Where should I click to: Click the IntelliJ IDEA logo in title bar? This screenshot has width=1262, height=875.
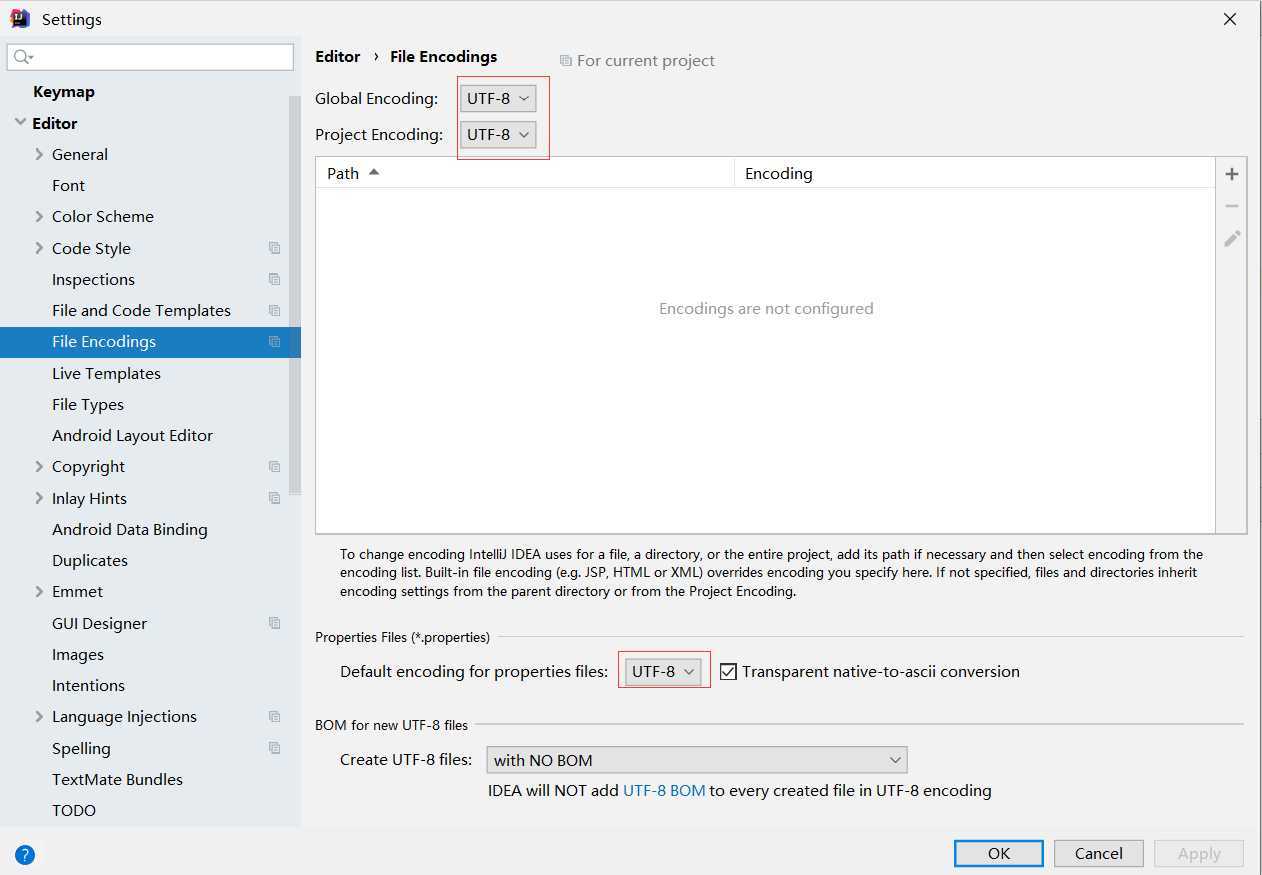[x=20, y=19]
